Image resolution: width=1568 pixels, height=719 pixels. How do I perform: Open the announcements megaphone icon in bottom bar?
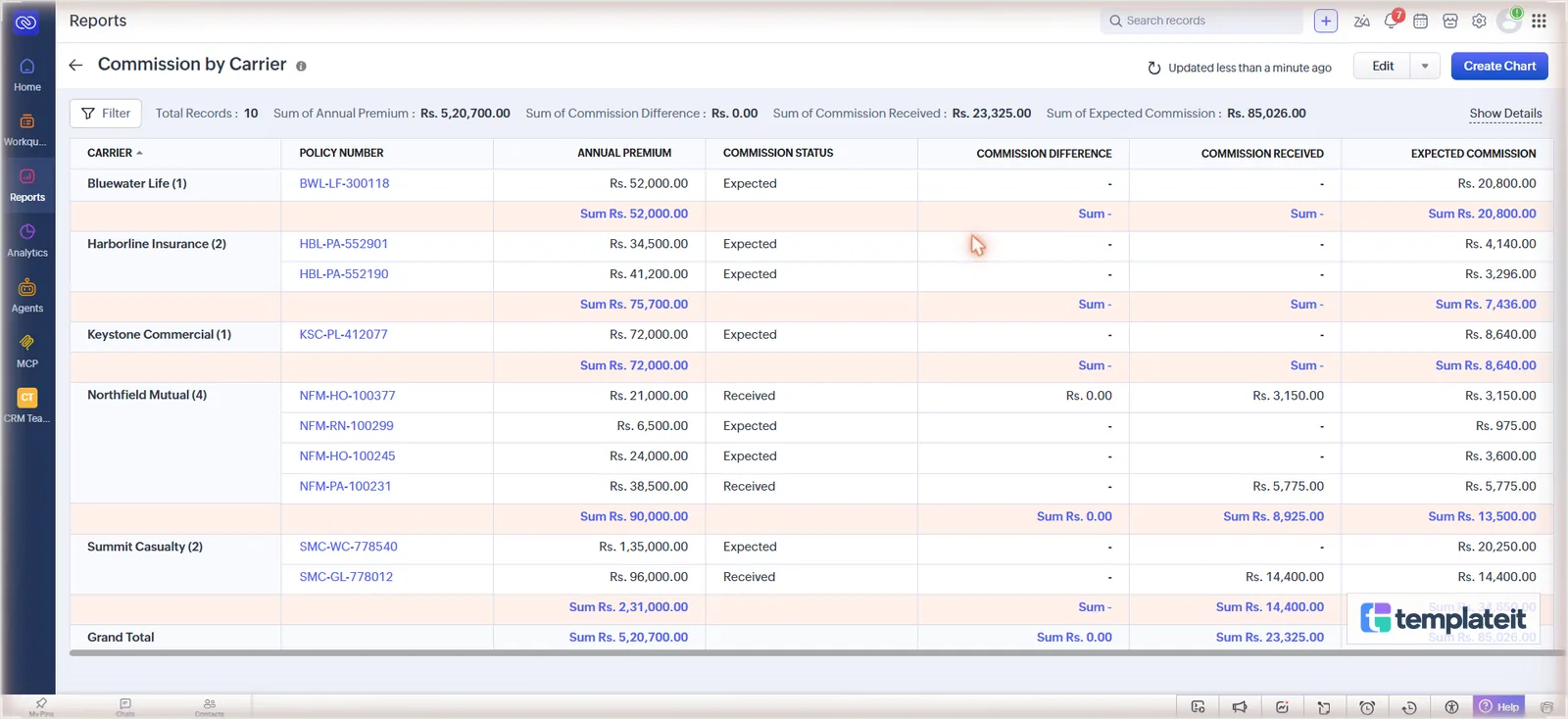coord(1240,707)
